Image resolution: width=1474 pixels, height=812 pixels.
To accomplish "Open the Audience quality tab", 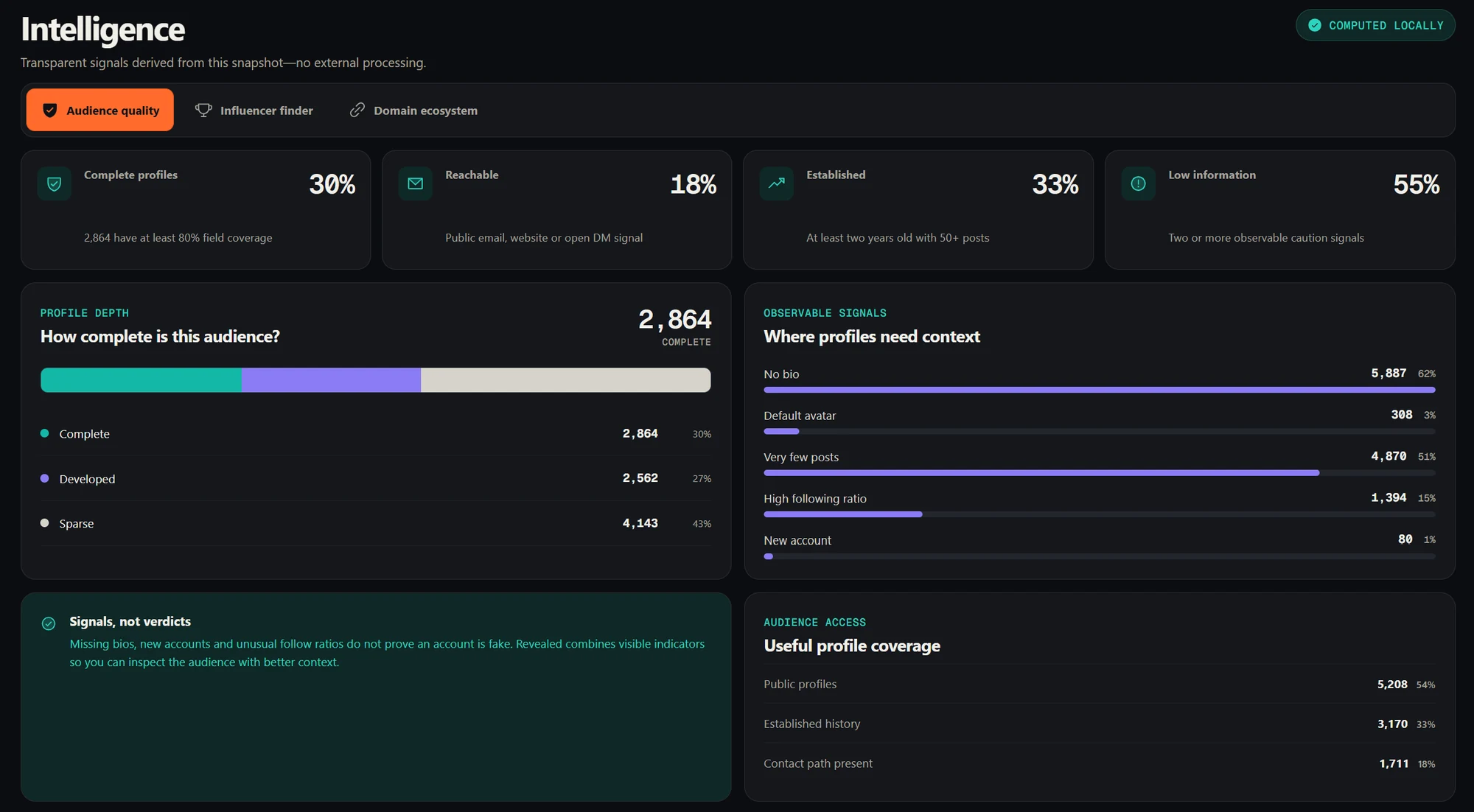I will 100,111.
